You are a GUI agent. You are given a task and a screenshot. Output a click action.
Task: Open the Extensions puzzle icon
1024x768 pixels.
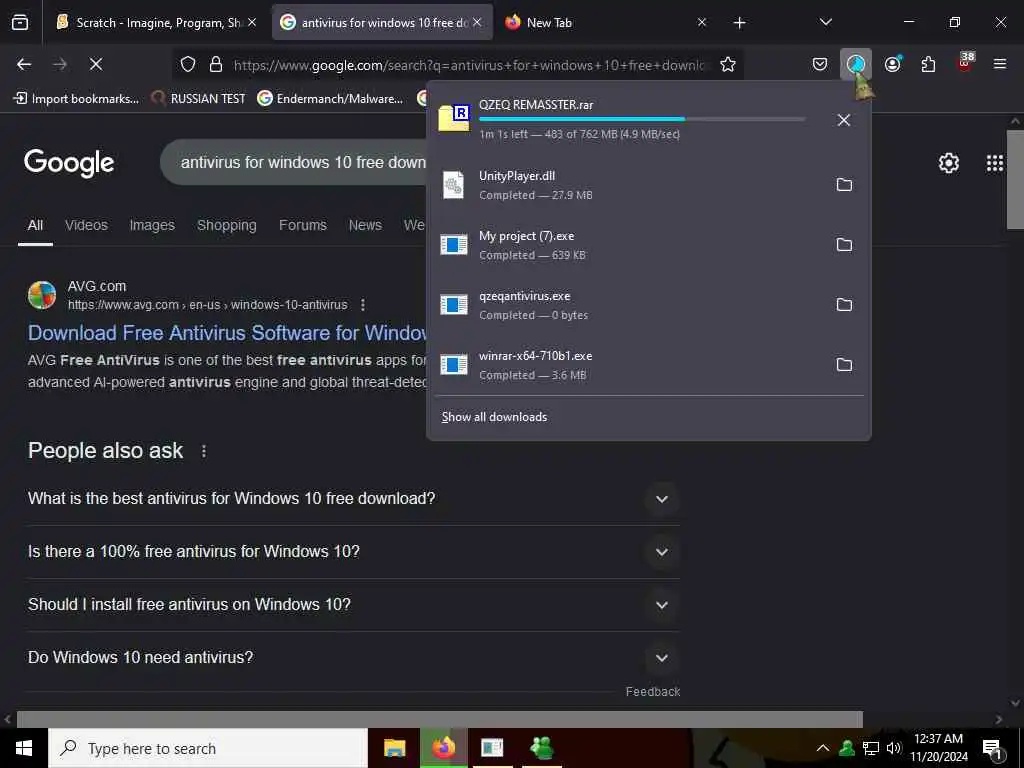928,64
